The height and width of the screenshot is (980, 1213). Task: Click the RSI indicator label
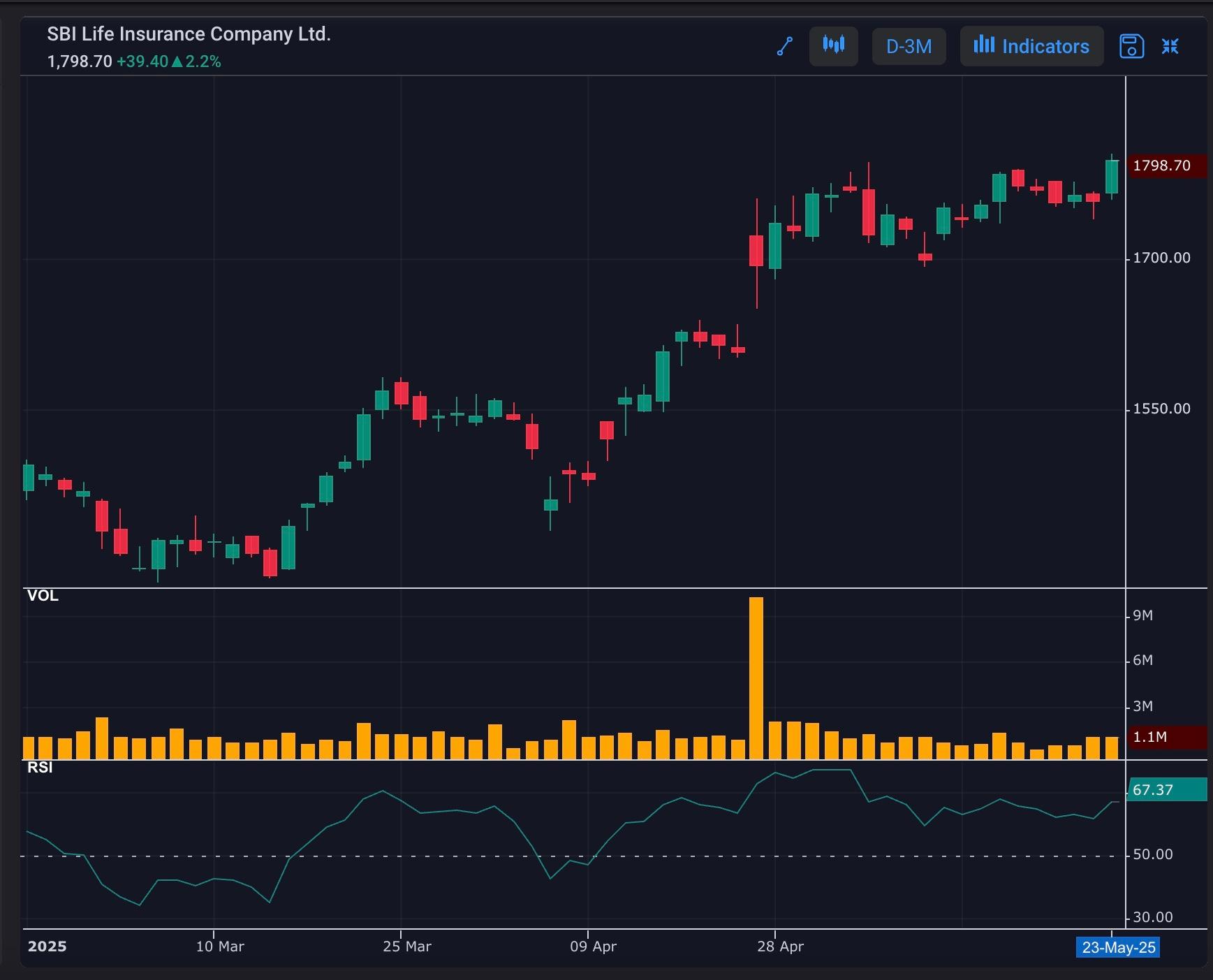(x=40, y=768)
